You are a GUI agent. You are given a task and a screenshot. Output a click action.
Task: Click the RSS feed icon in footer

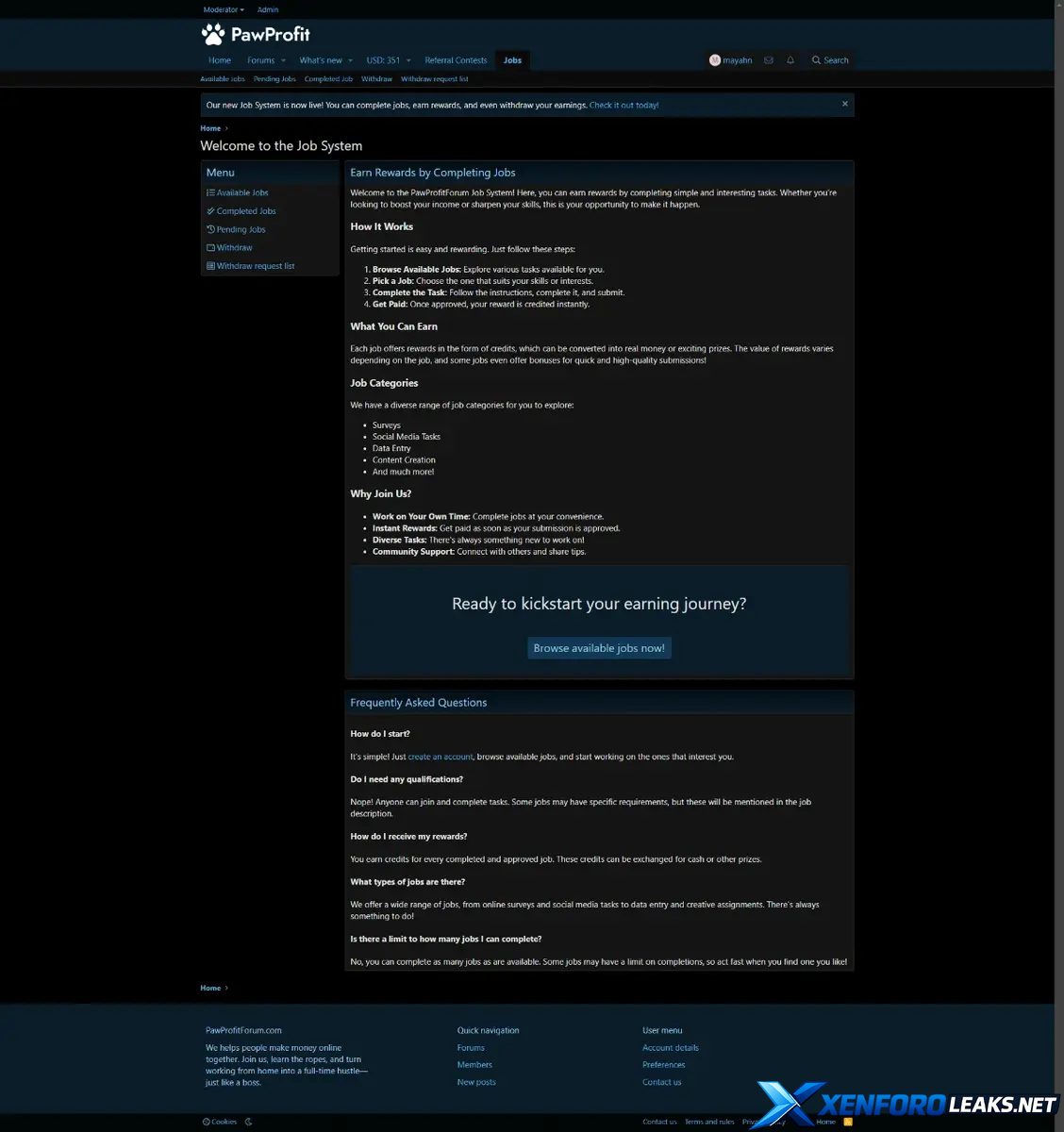848,1122
